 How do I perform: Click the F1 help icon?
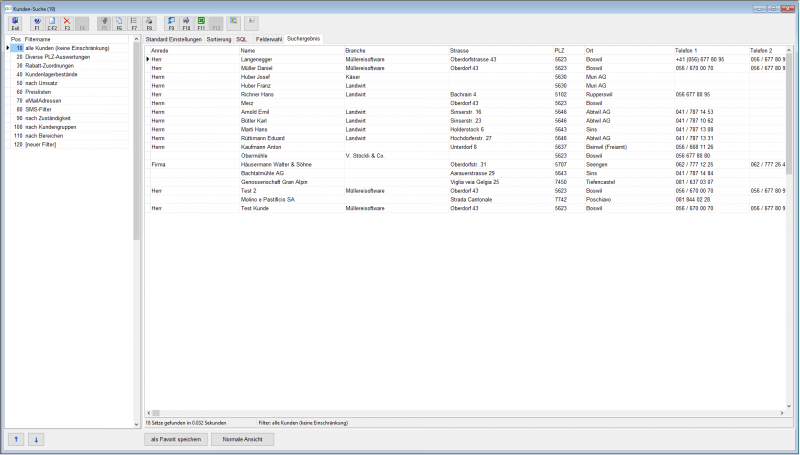(x=37, y=23)
